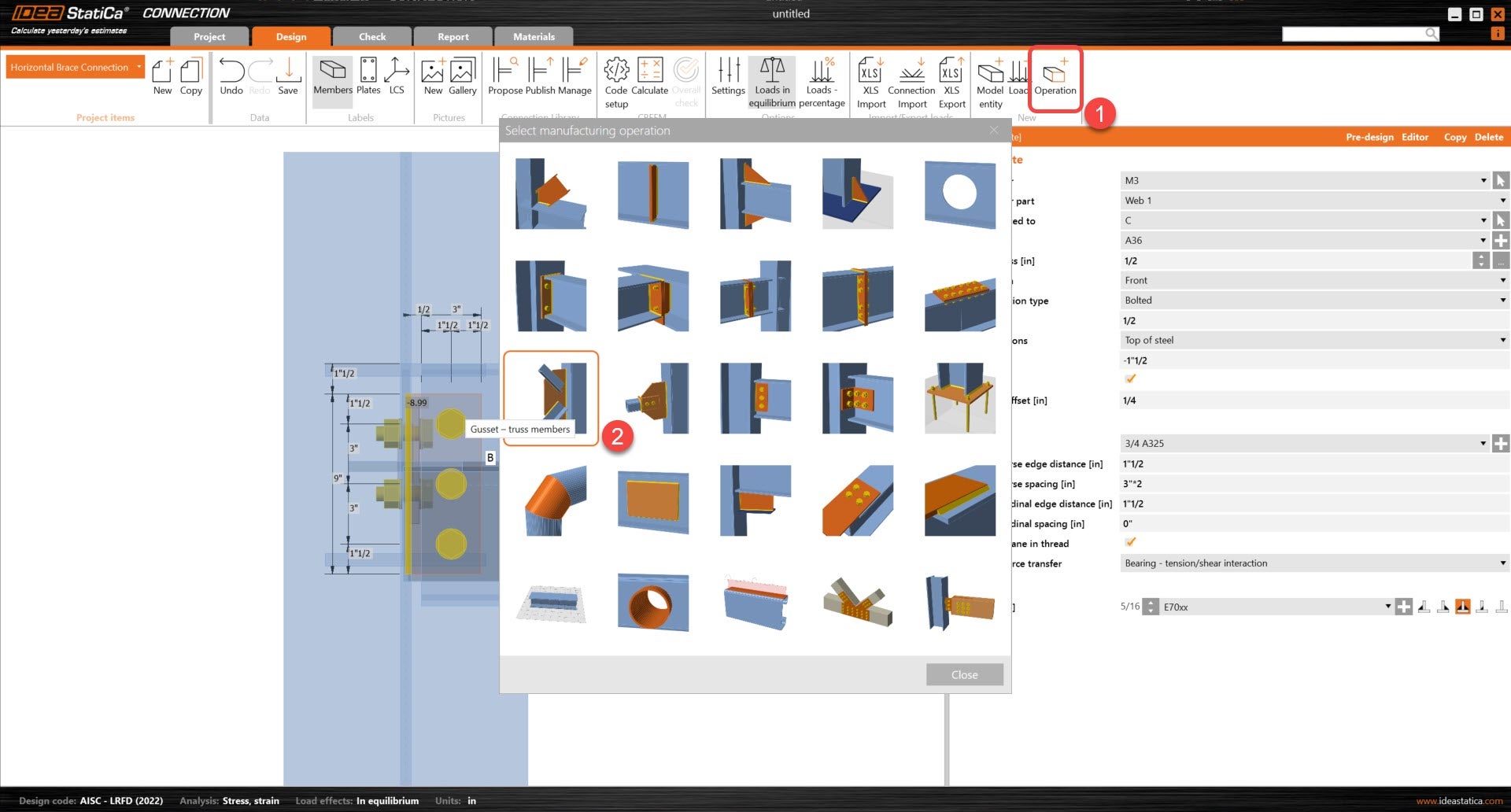The image size is (1511, 812).
Task: Select the Members tool in Labels group
Action: tap(332, 77)
